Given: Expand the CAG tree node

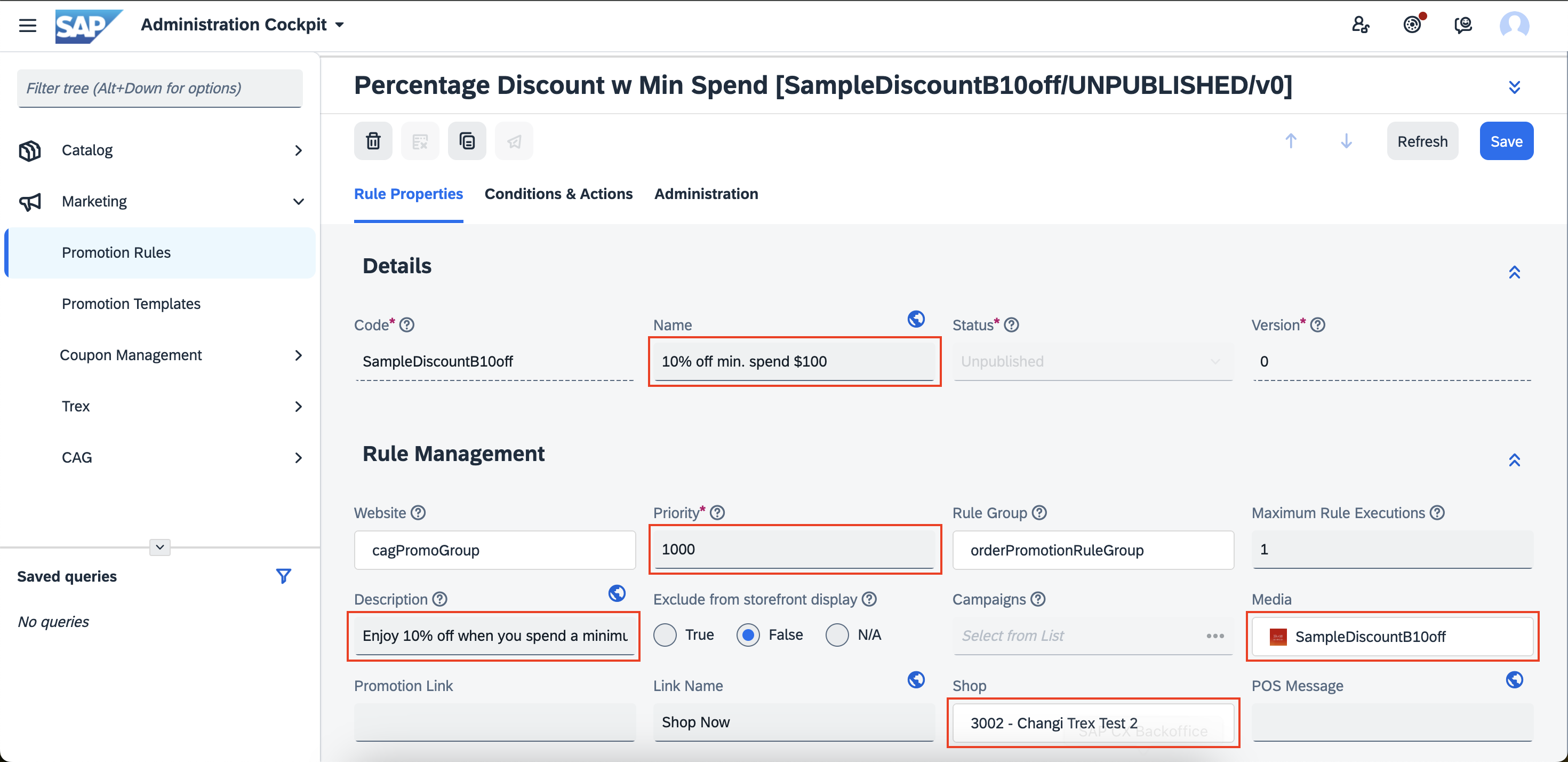Looking at the screenshot, I should [x=298, y=457].
